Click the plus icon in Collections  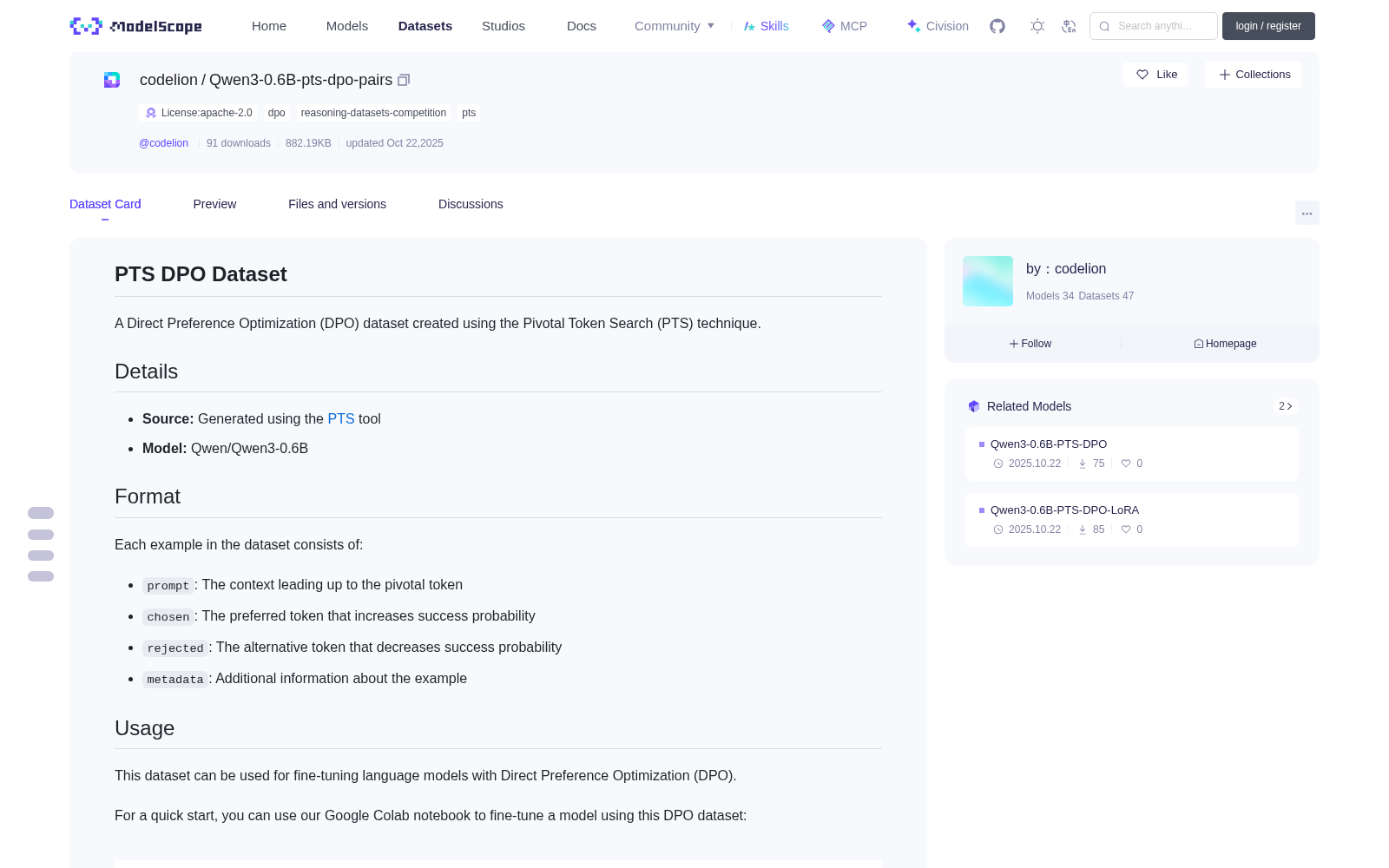(x=1225, y=75)
